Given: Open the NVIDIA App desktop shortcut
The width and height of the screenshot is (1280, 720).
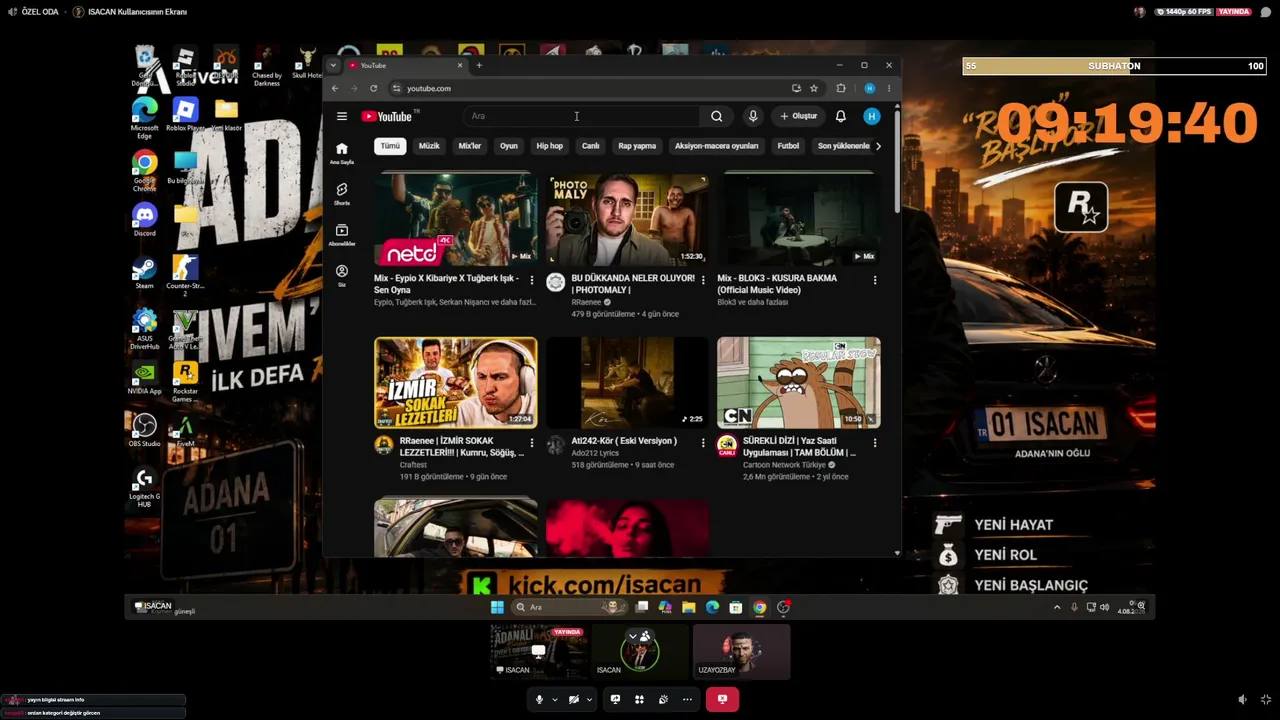Looking at the screenshot, I should click(x=145, y=378).
